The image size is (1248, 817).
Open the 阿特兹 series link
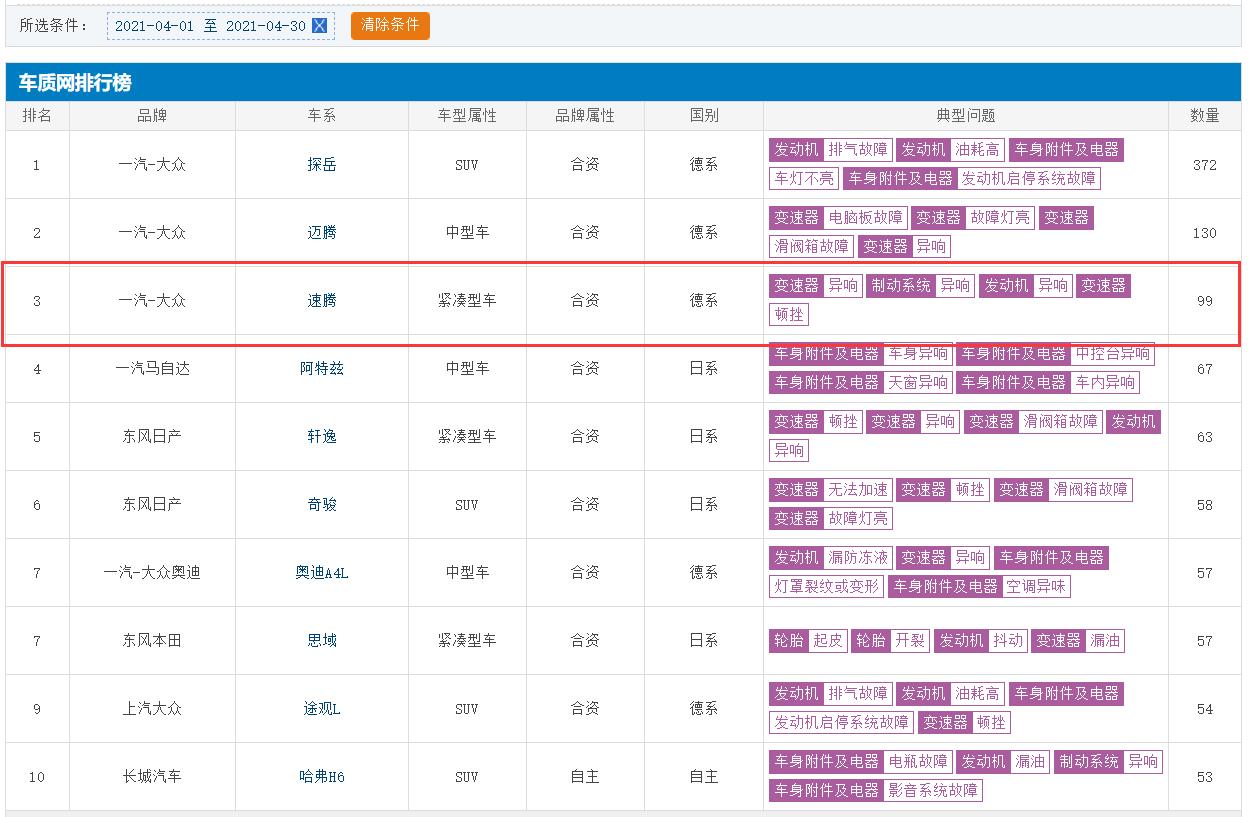(x=322, y=369)
